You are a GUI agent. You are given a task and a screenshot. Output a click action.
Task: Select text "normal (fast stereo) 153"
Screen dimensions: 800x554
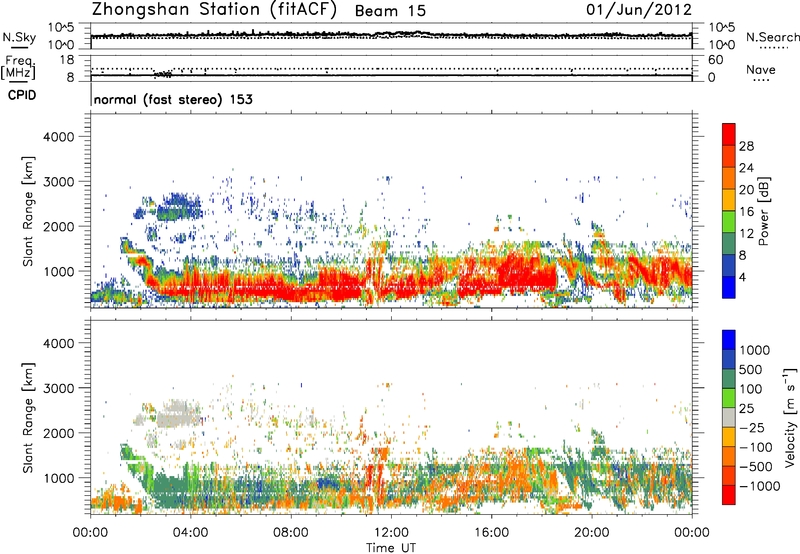pyautogui.click(x=173, y=99)
